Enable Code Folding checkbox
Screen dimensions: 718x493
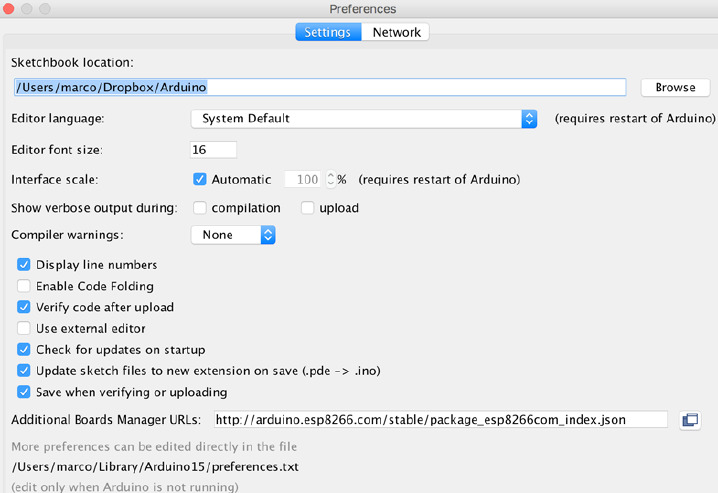(24, 286)
